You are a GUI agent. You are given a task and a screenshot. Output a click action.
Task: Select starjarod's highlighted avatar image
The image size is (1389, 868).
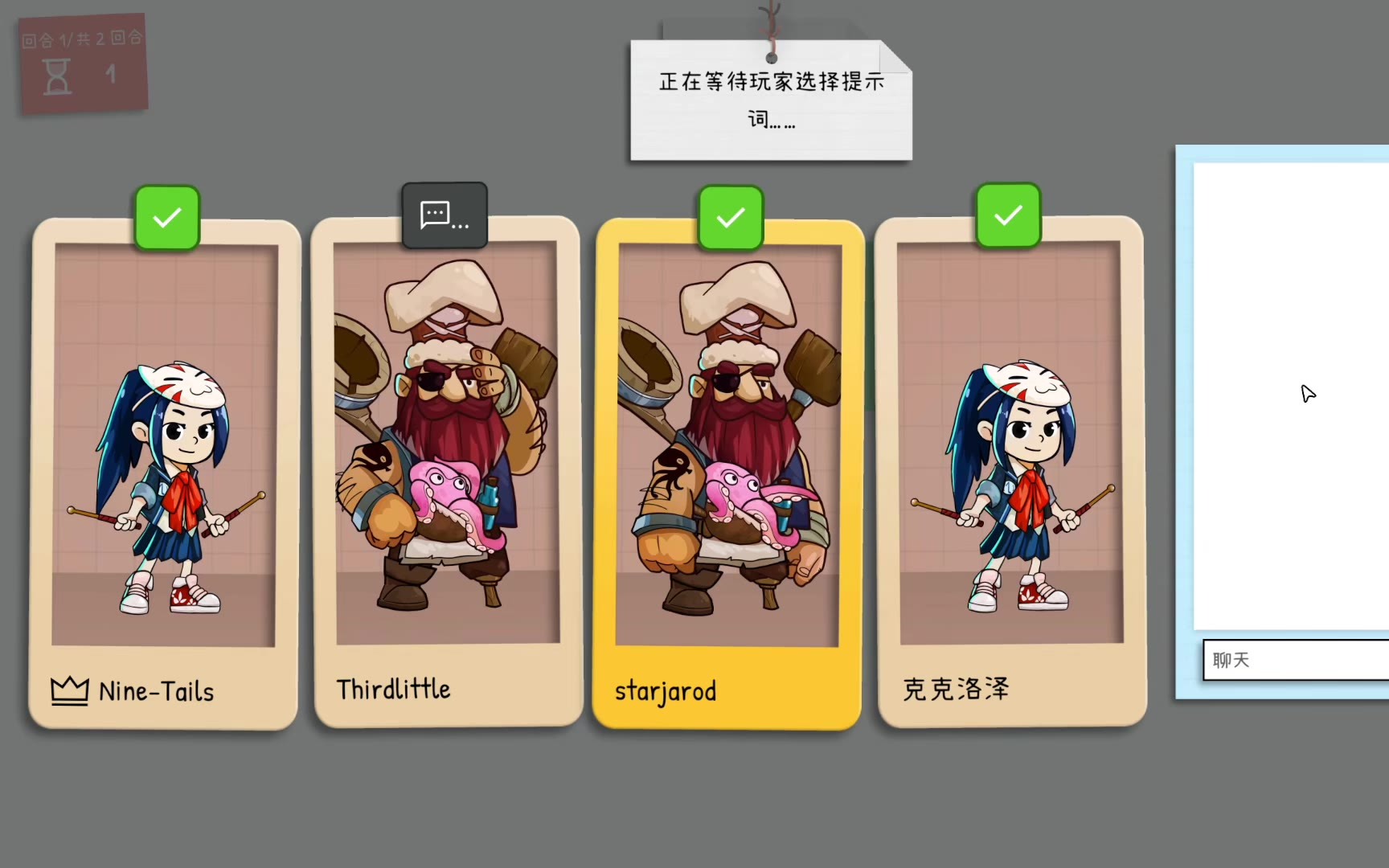pyautogui.click(x=728, y=444)
